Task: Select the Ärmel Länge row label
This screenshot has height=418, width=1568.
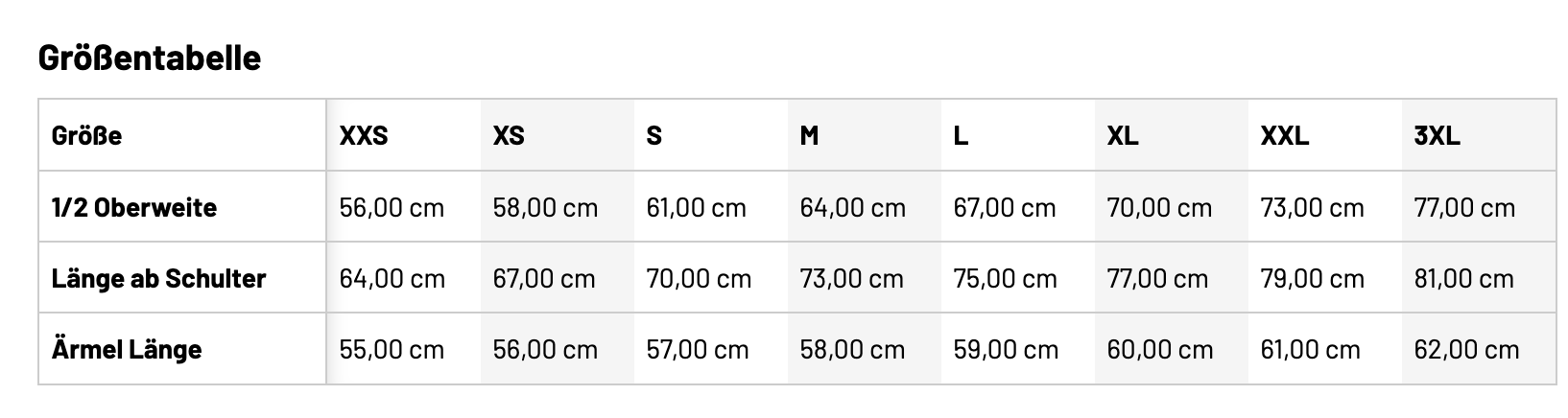Action: [x=127, y=349]
